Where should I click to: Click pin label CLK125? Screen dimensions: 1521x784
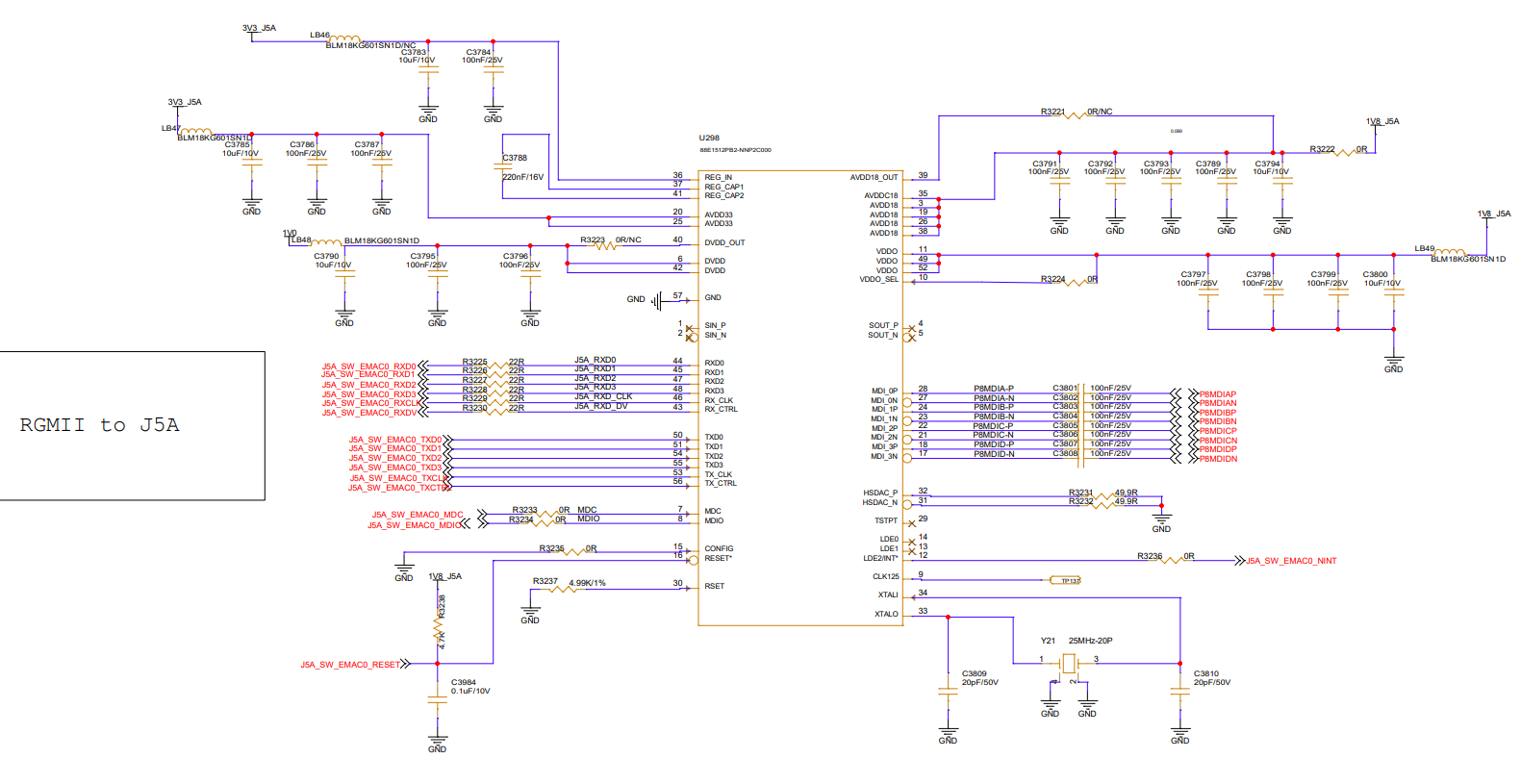tap(885, 576)
